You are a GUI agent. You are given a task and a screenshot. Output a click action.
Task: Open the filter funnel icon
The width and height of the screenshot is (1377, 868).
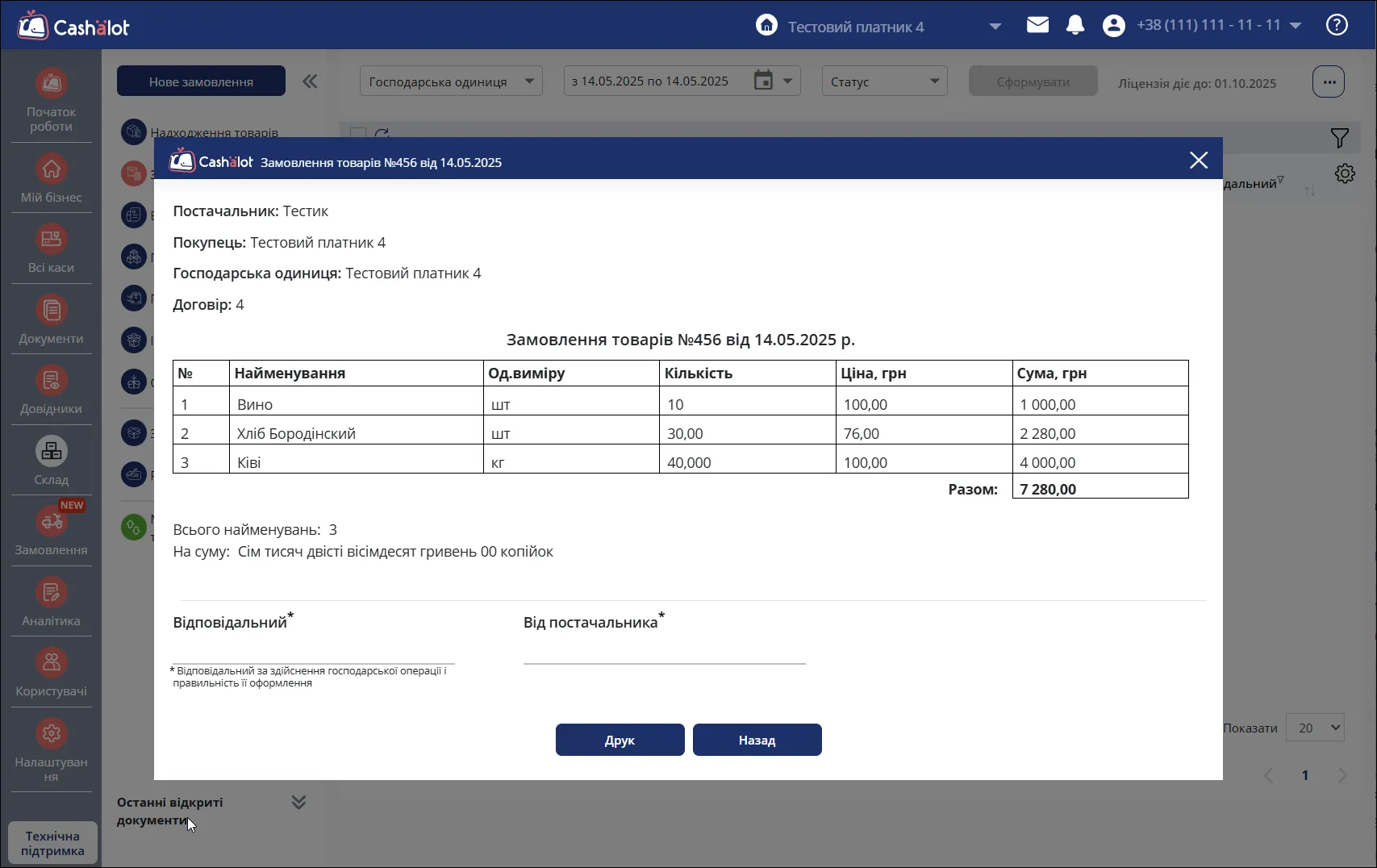click(x=1339, y=138)
